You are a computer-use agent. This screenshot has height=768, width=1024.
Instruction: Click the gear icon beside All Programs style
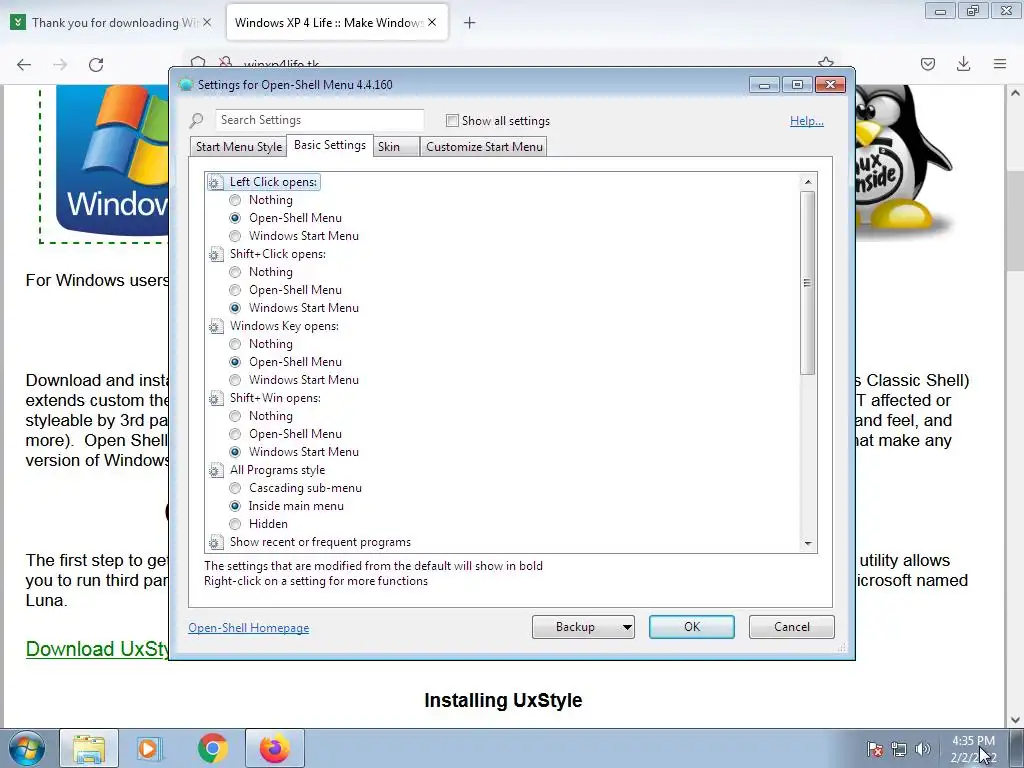(x=216, y=470)
